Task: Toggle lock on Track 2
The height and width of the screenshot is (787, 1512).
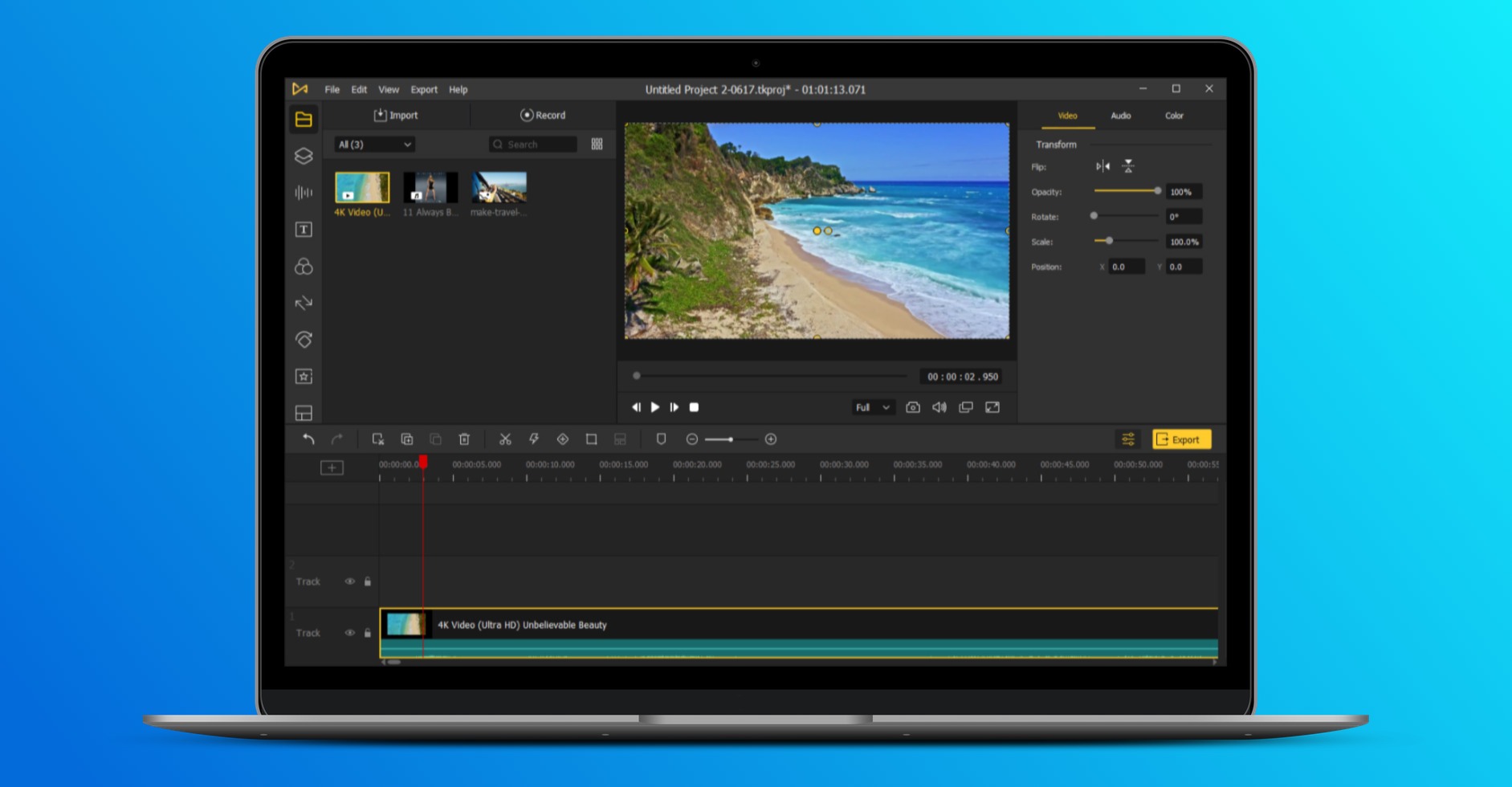Action: point(368,581)
